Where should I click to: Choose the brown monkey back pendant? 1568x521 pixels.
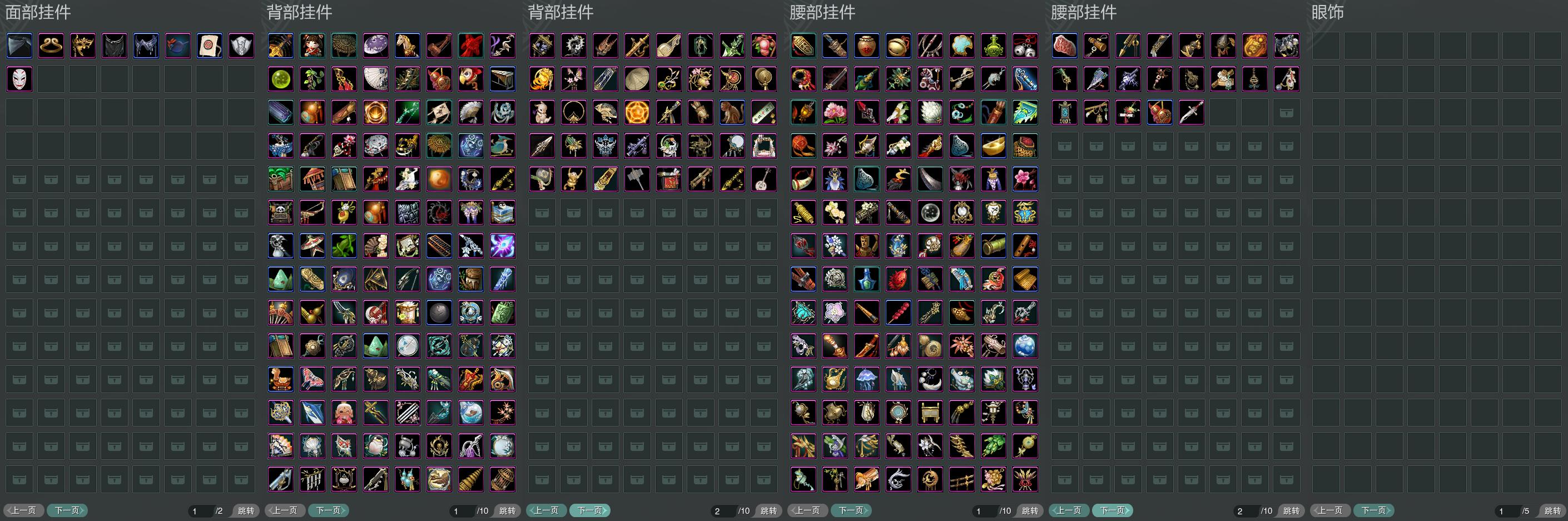coord(732,113)
